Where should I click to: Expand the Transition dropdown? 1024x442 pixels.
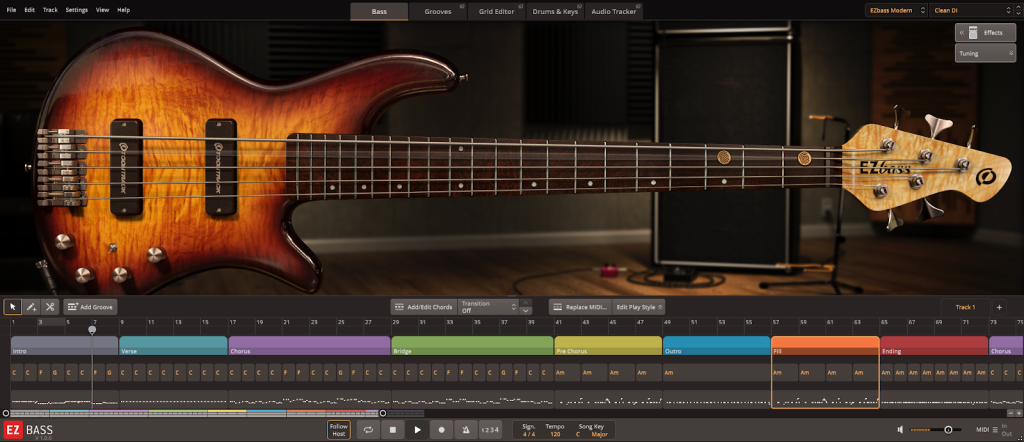[488, 307]
